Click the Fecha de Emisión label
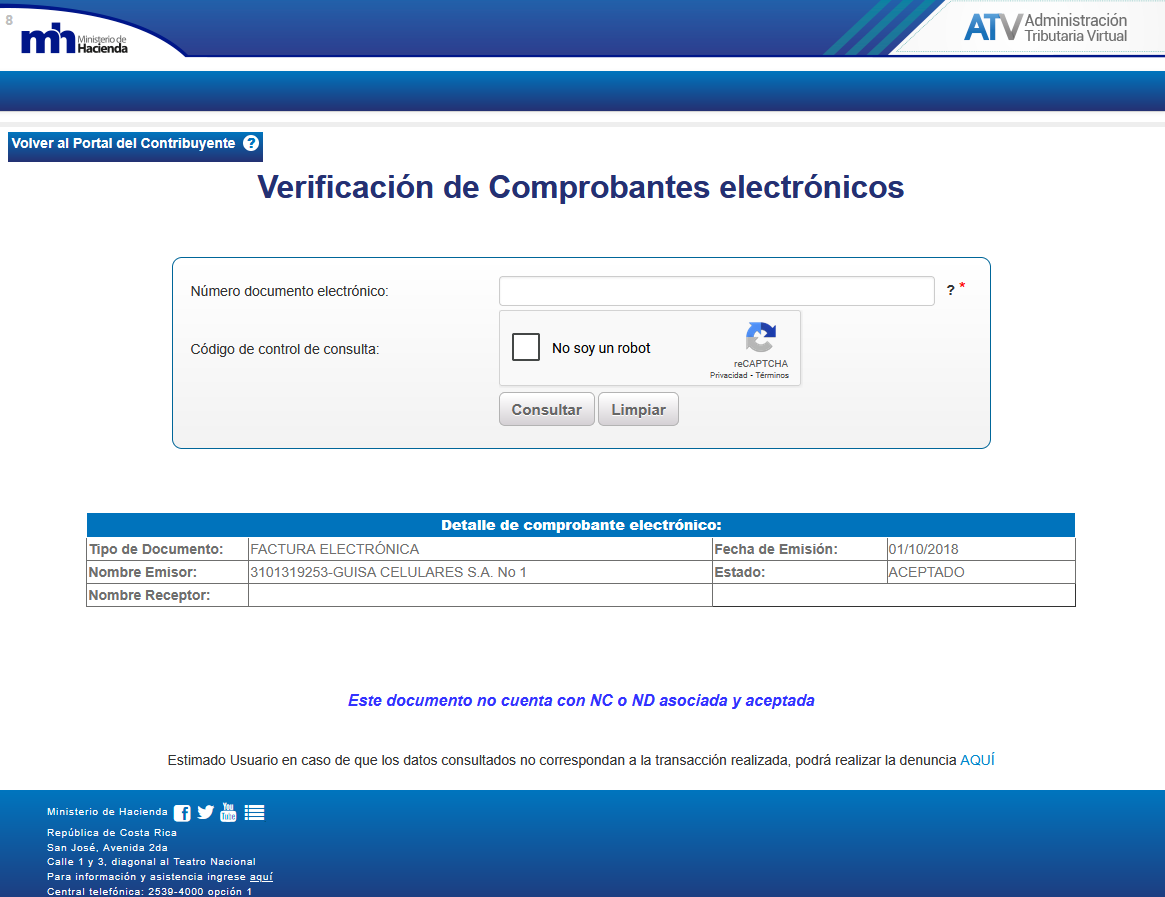 tap(776, 549)
